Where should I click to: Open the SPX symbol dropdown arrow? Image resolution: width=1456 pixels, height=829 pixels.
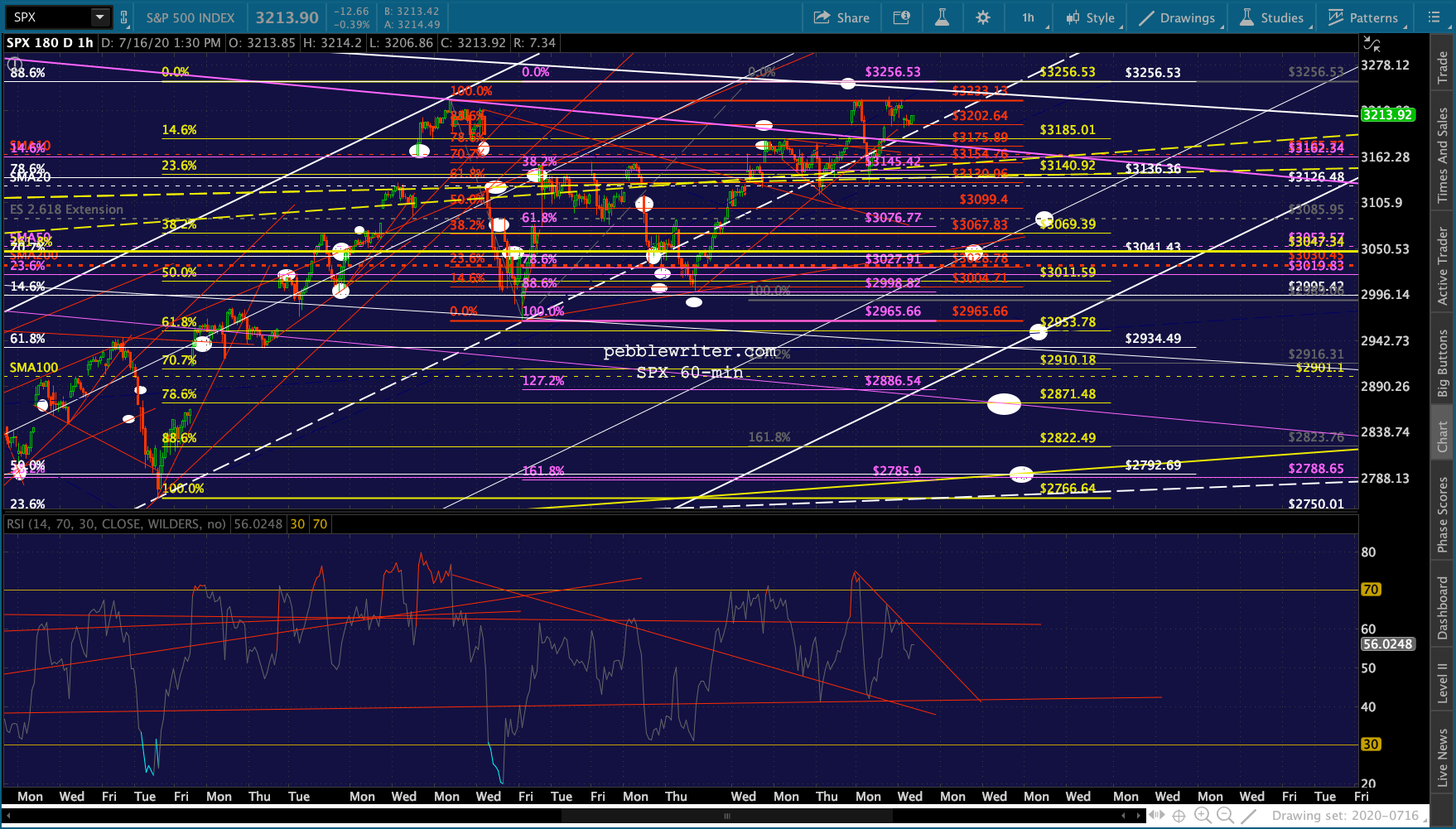100,17
